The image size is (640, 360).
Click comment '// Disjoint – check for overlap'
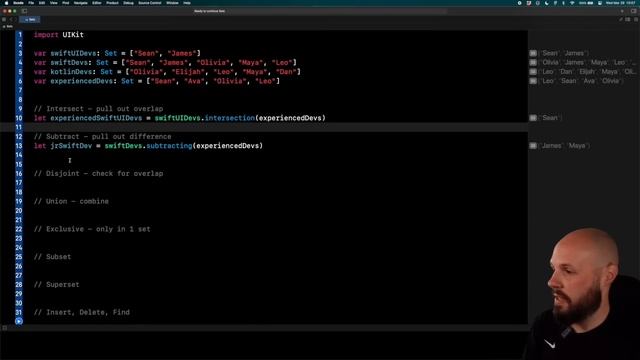98,173
